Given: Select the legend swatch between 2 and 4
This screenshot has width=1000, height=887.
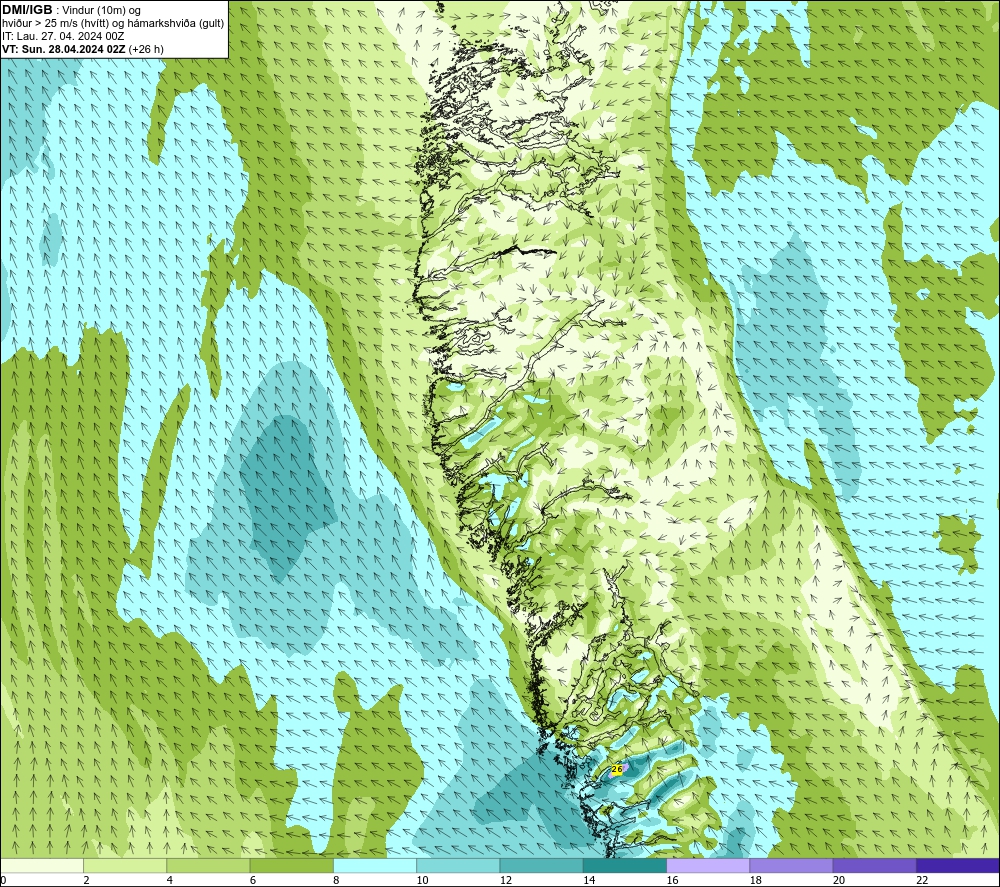Looking at the screenshot, I should [125, 865].
